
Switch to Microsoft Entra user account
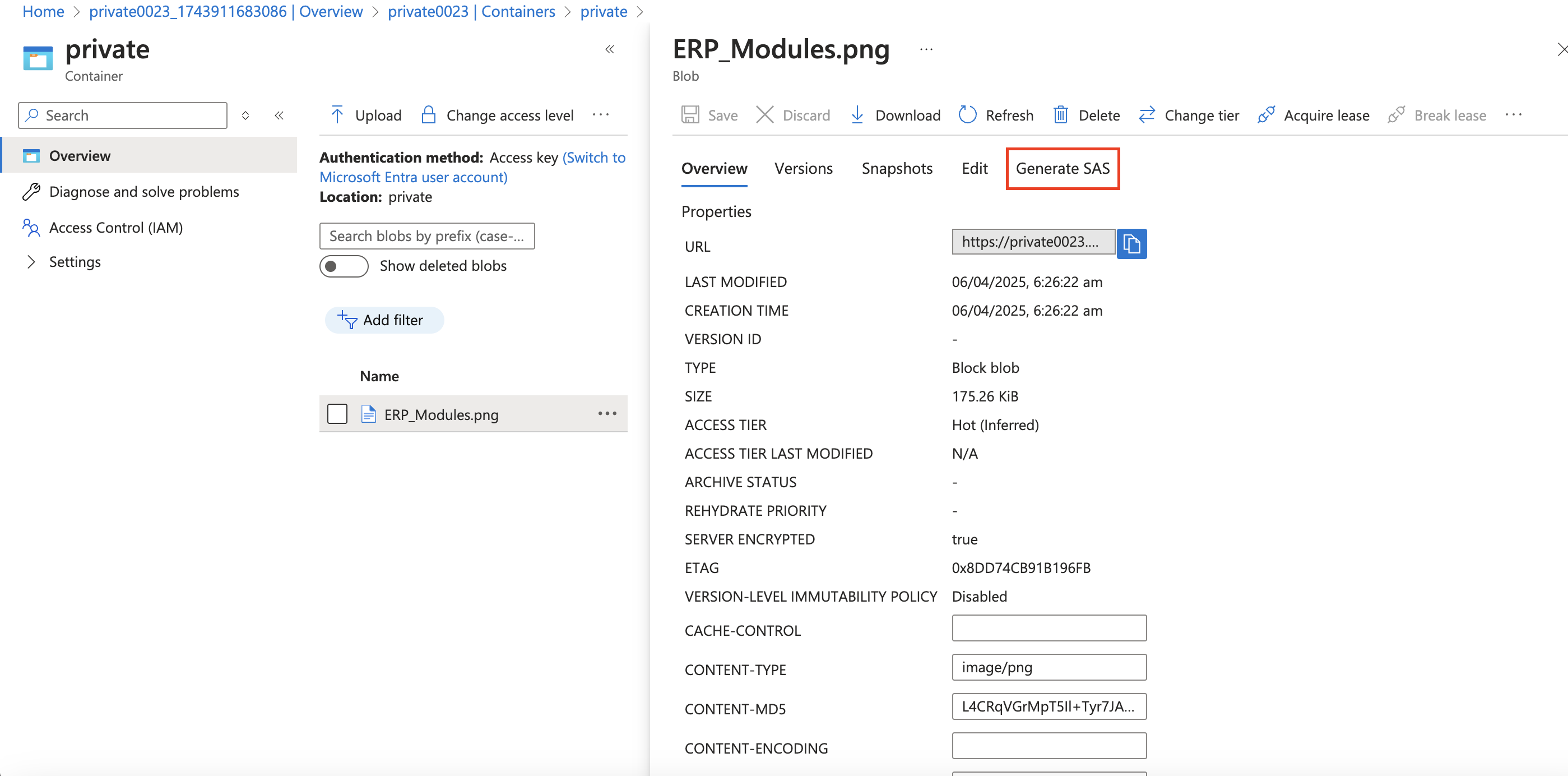coord(472,168)
